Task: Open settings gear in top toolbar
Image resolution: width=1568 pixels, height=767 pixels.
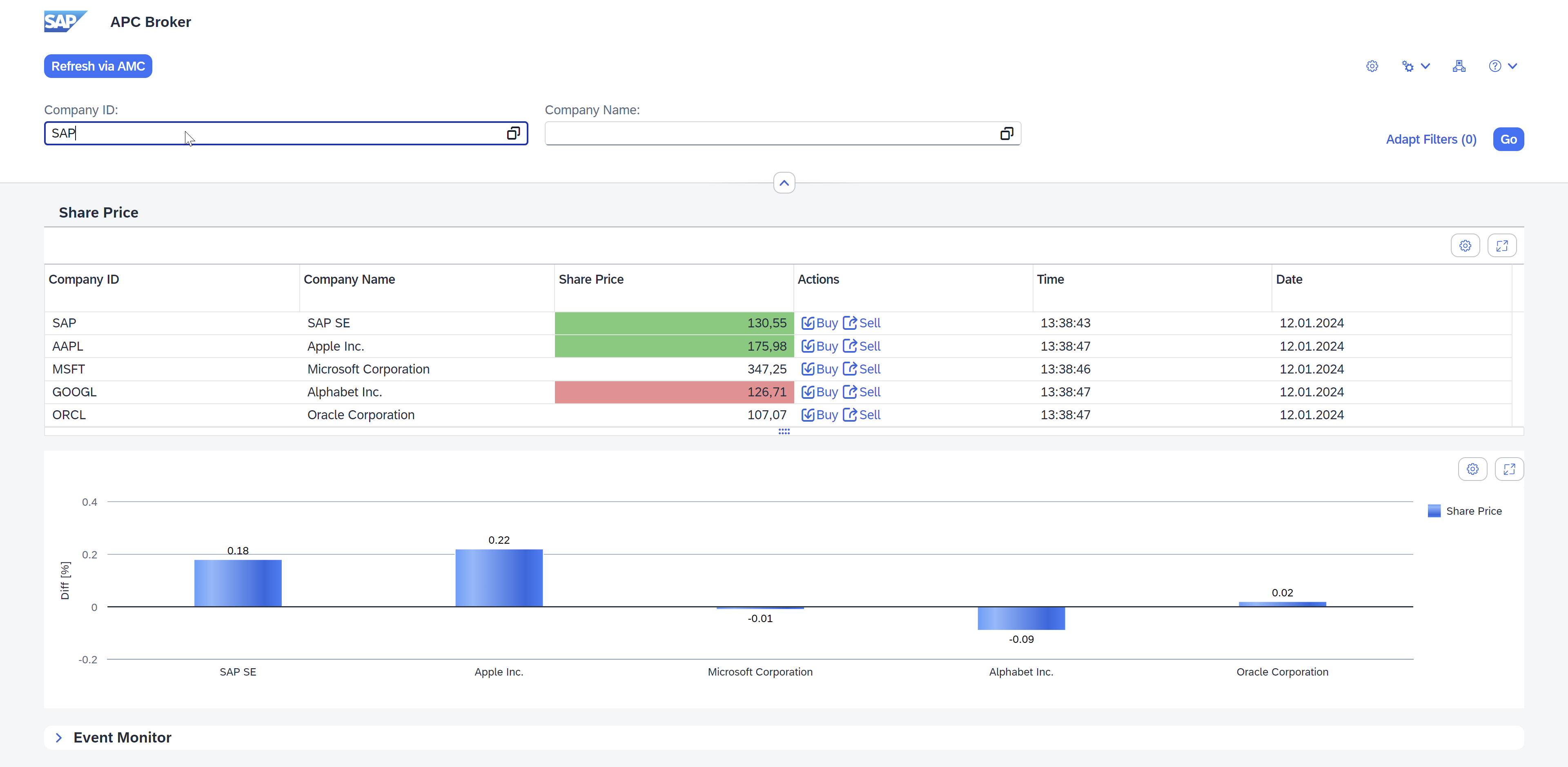Action: (x=1372, y=66)
